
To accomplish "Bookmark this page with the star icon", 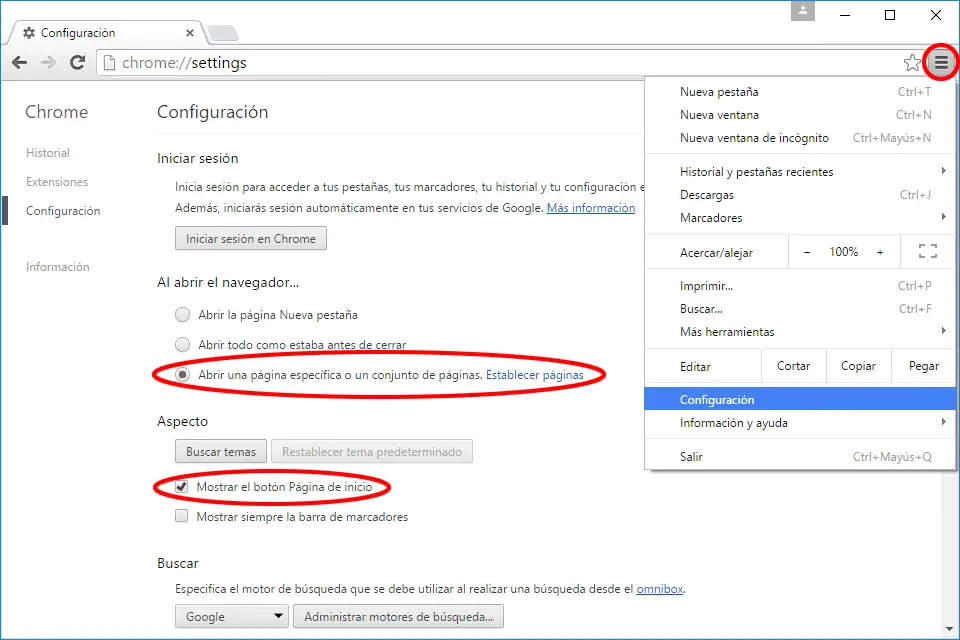I will [x=912, y=63].
